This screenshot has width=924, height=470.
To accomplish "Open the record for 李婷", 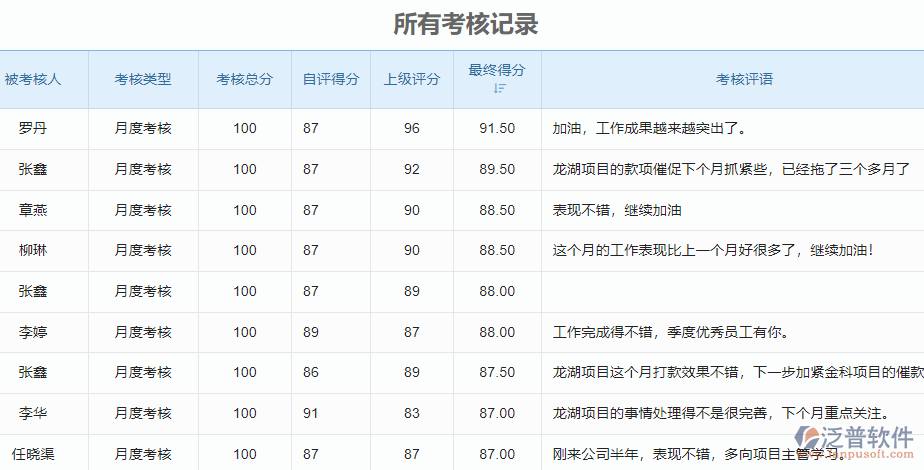I will [x=33, y=332].
